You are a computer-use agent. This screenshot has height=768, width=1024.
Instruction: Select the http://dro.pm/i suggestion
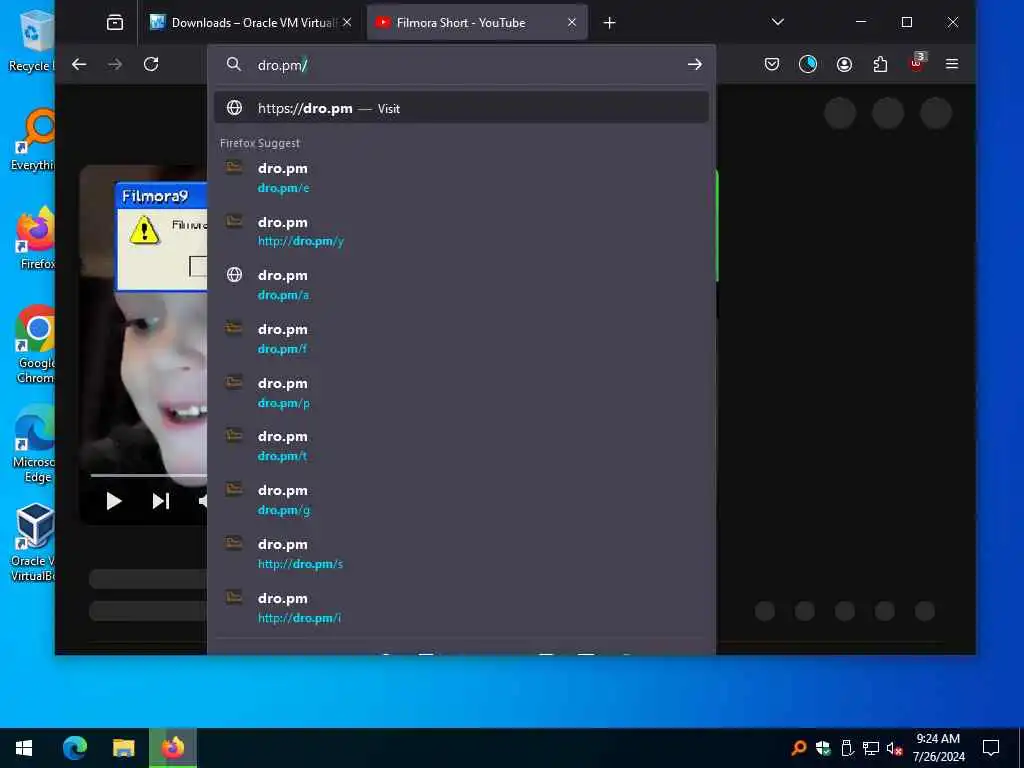pyautogui.click(x=462, y=608)
